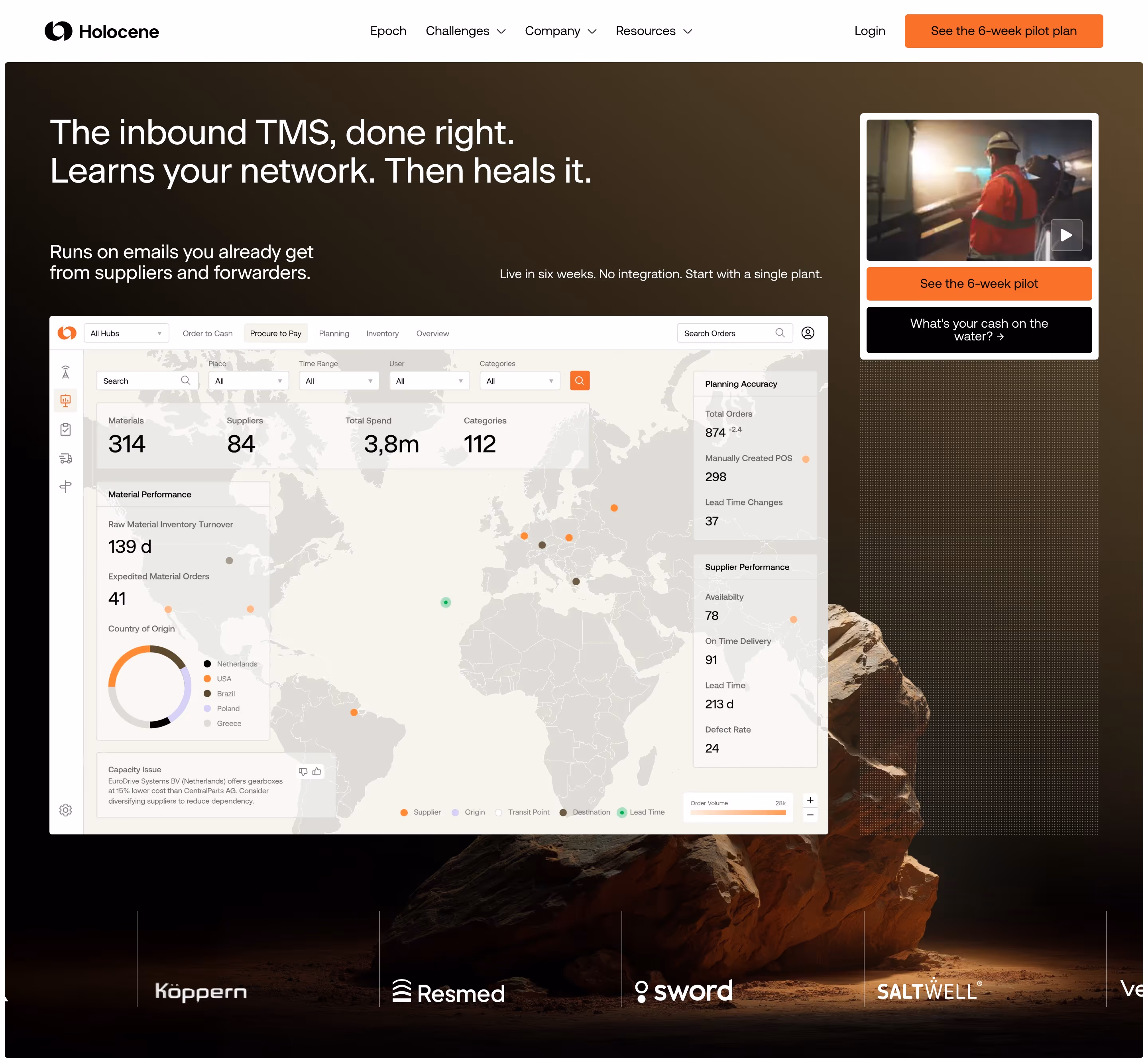The height and width of the screenshot is (1058, 1148).
Task: Open the Epoch nav link
Action: pyautogui.click(x=388, y=31)
